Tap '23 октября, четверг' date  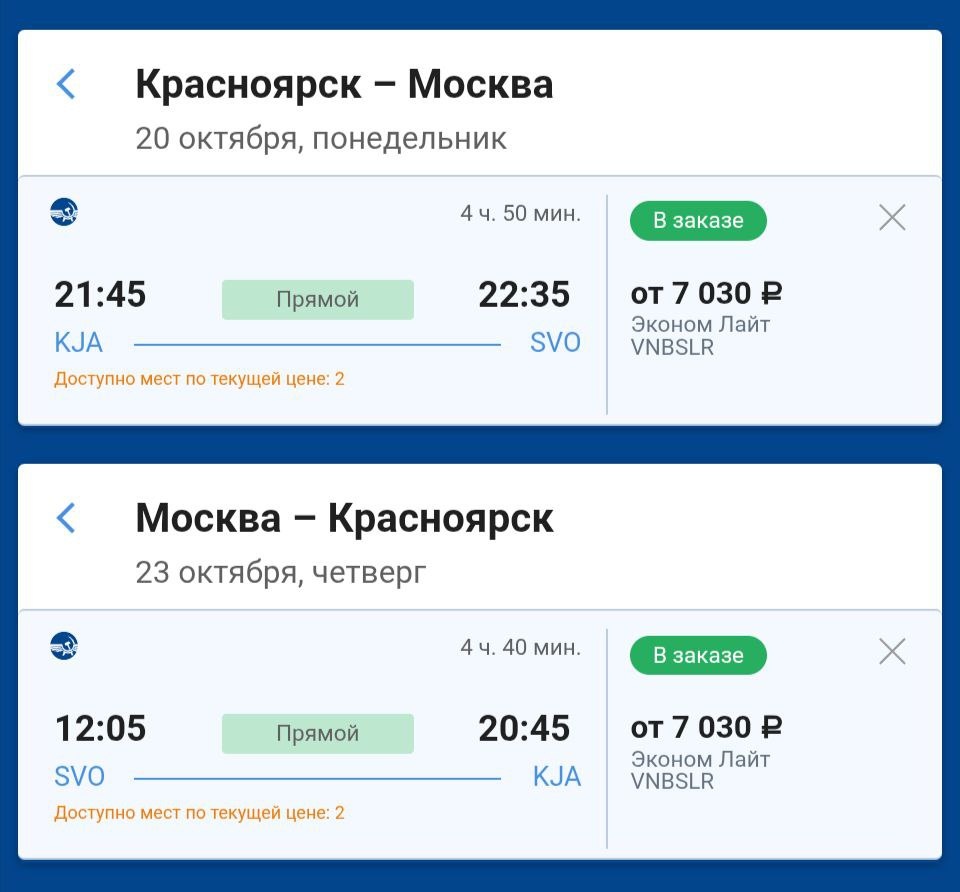281,573
